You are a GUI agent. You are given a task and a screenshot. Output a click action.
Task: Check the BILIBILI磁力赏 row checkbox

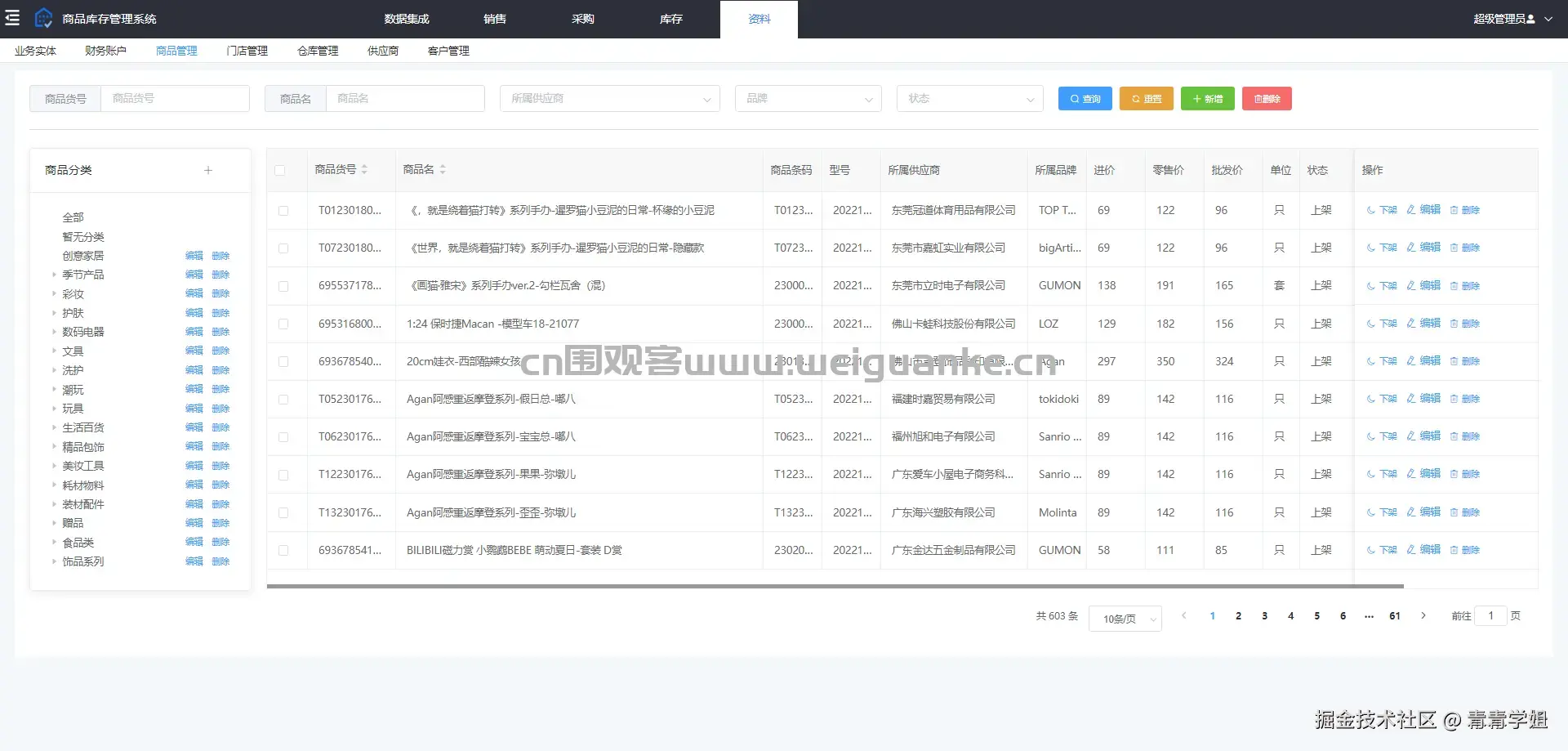click(283, 551)
